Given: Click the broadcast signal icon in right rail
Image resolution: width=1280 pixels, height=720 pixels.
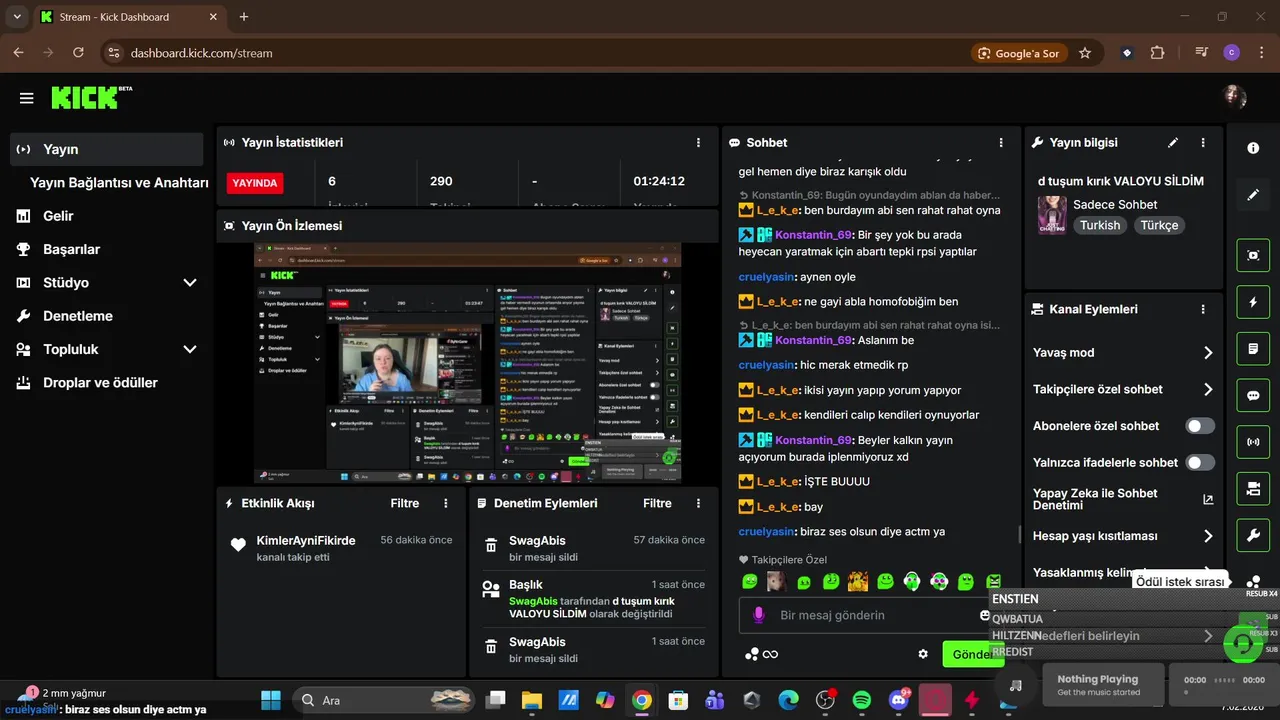Looking at the screenshot, I should [x=1253, y=441].
